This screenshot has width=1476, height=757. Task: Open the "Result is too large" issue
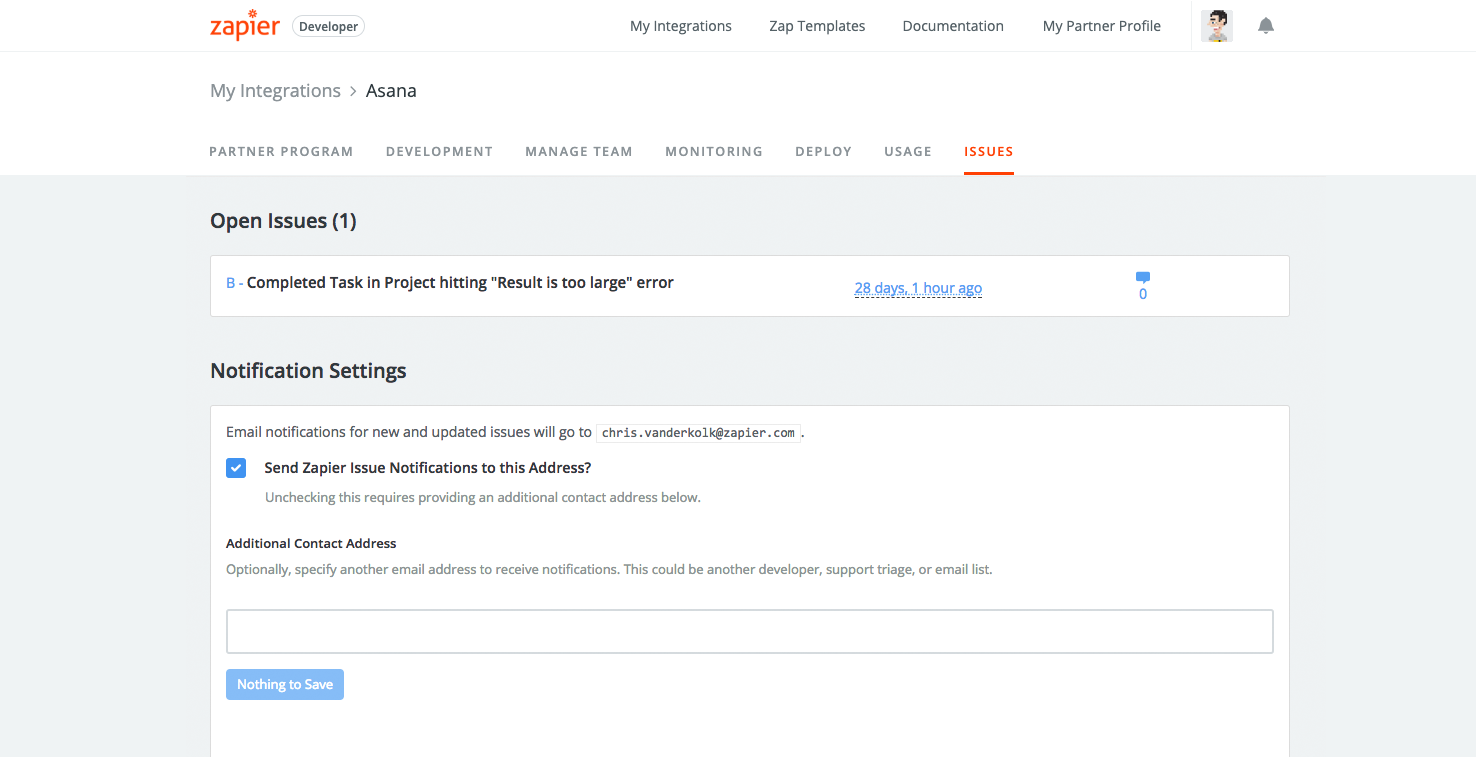pyautogui.click(x=460, y=283)
